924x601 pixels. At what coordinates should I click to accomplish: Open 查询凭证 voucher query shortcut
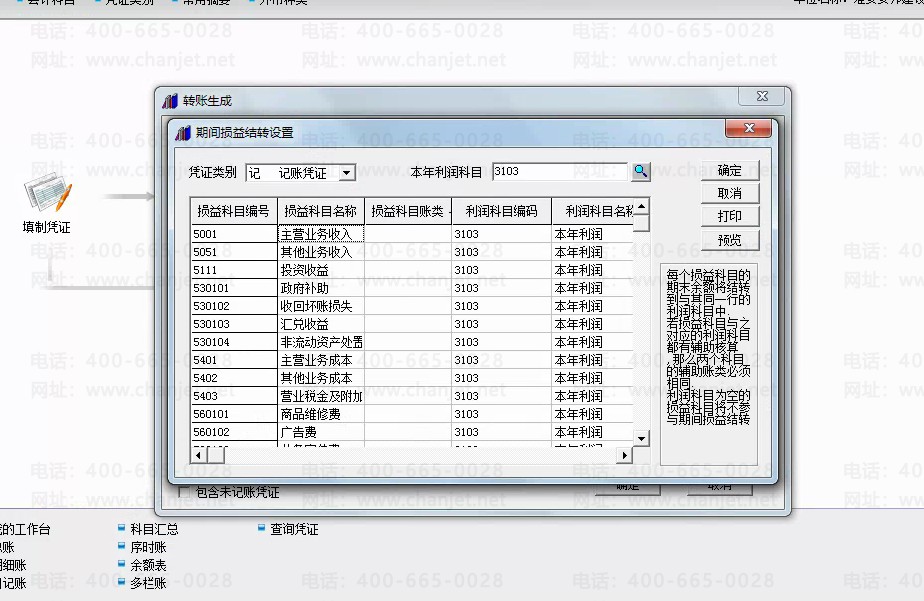(x=294, y=529)
